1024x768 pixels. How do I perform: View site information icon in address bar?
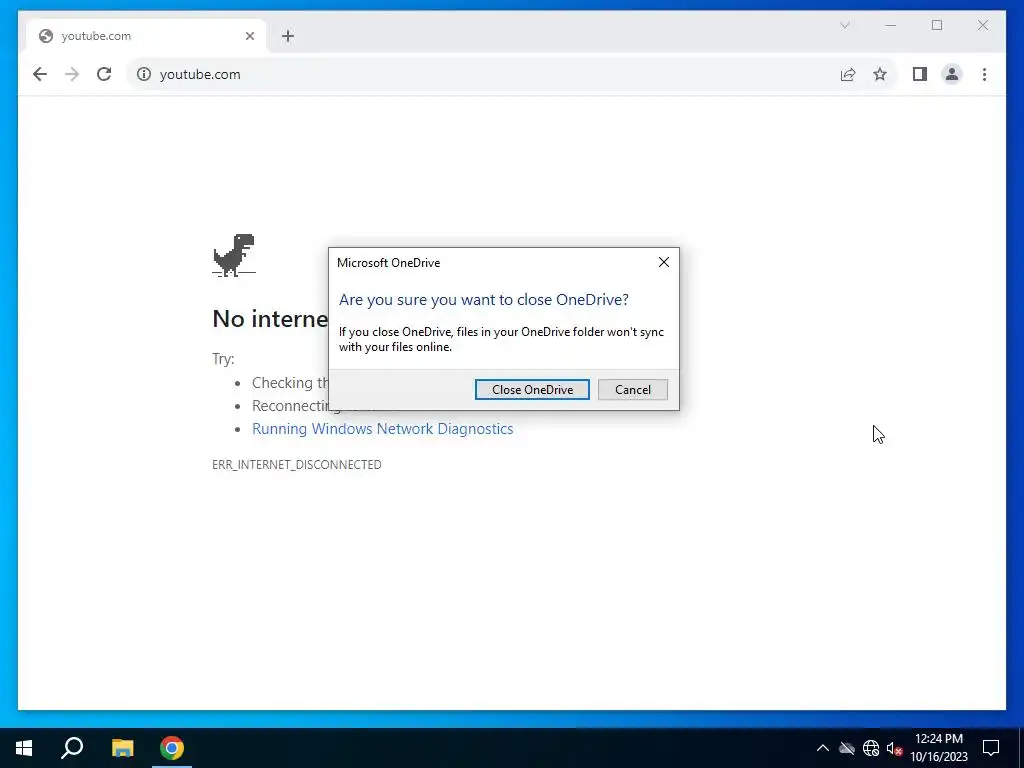144,74
